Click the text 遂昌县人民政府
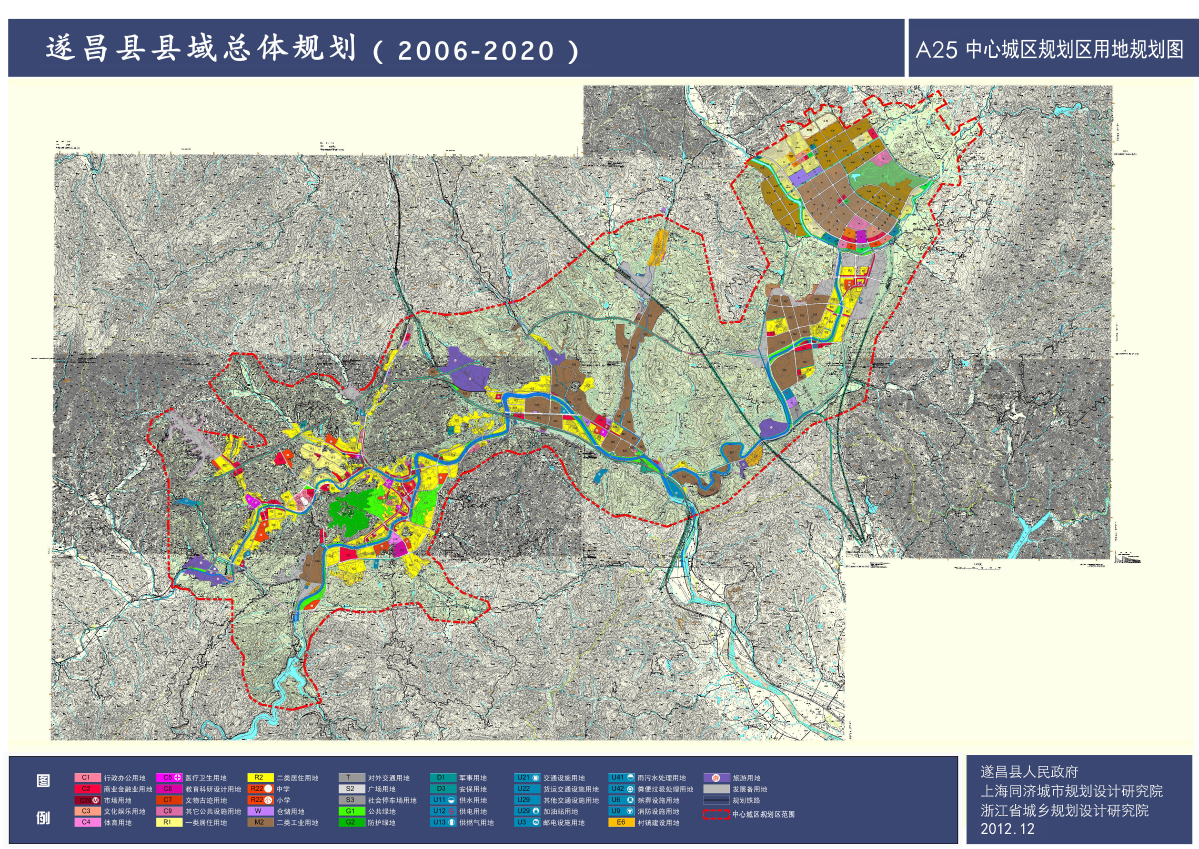The height and width of the screenshot is (849, 1199). 1028,772
